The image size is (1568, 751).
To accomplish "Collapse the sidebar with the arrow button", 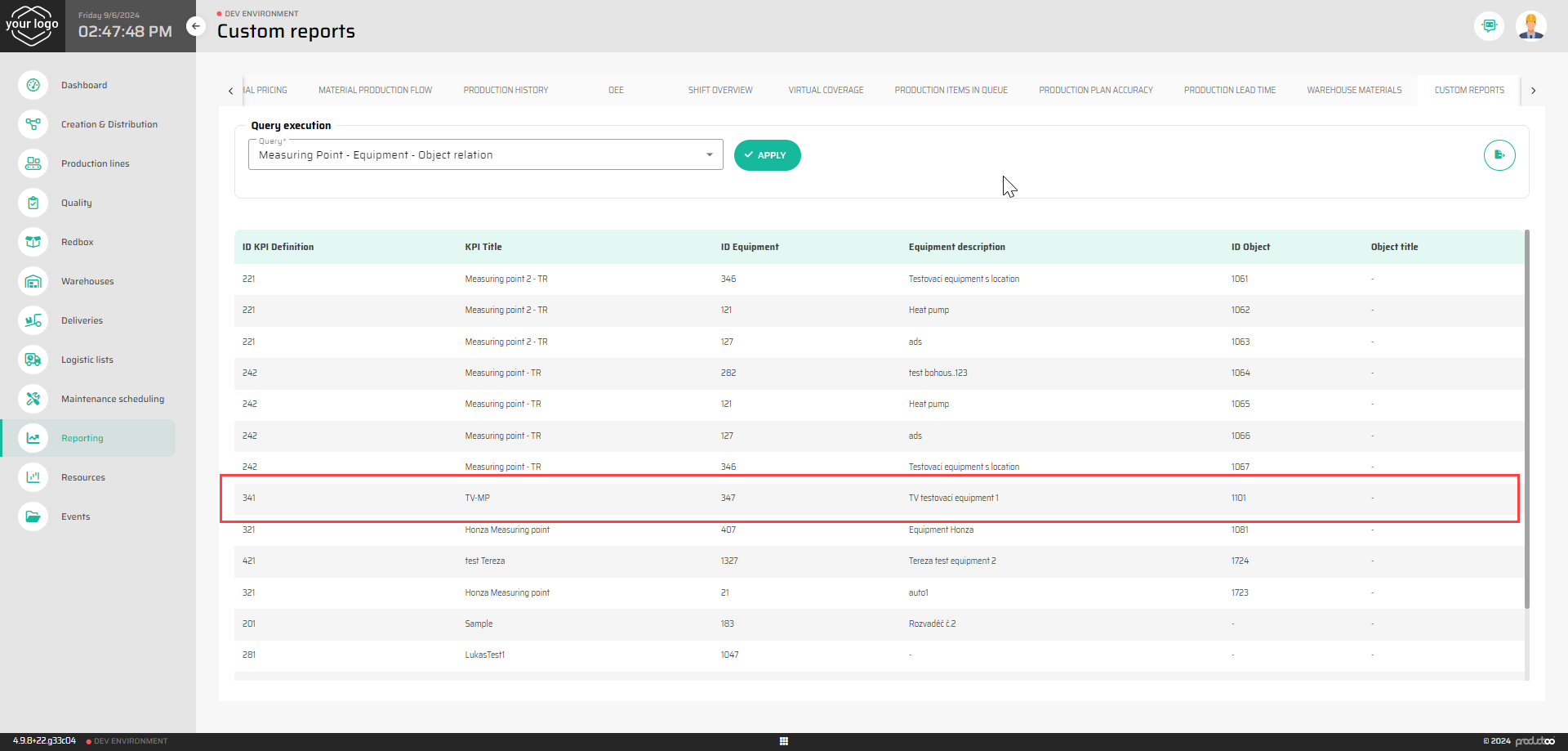I will 195,26.
